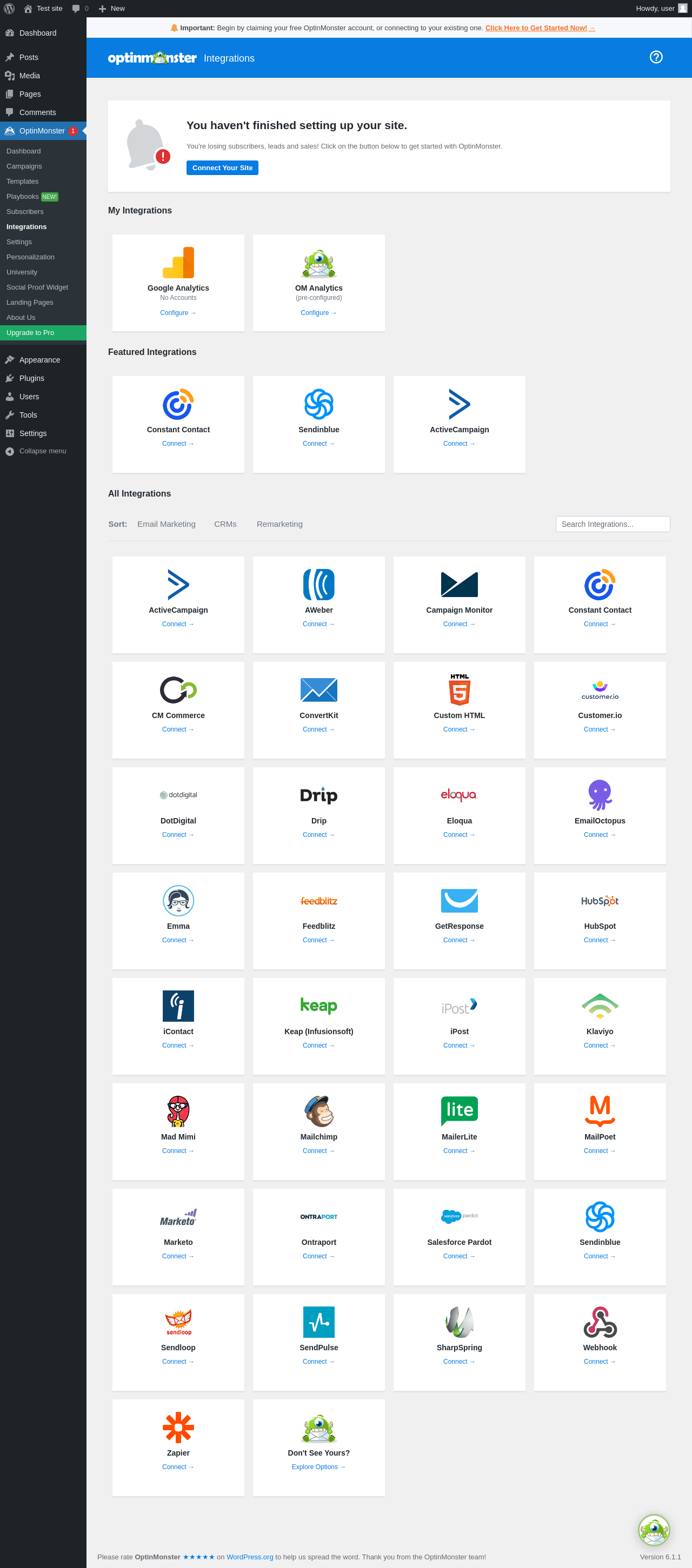The image size is (692, 1568).
Task: Click the Explore Options link
Action: pyautogui.click(x=318, y=1467)
